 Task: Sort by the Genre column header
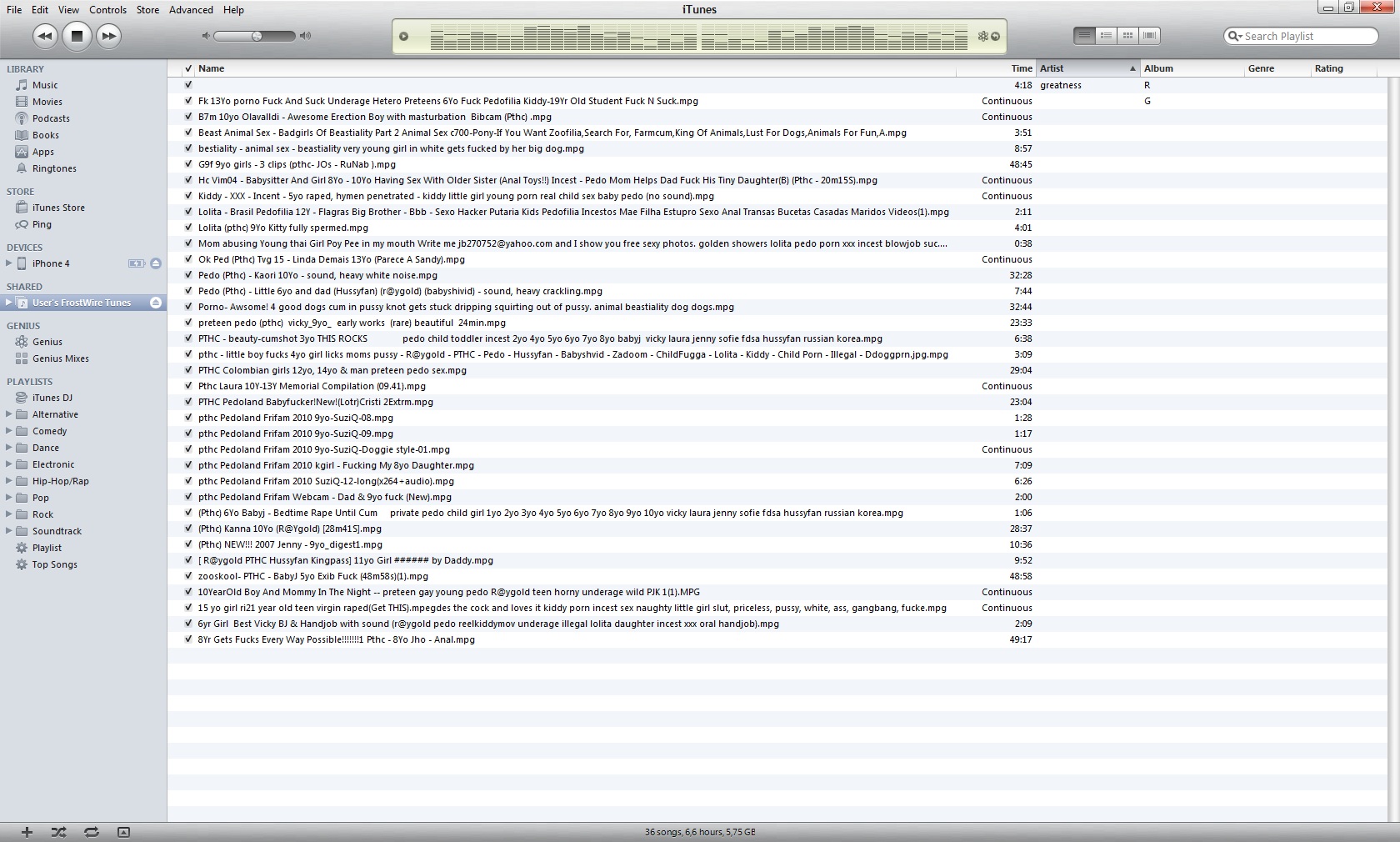point(1277,68)
